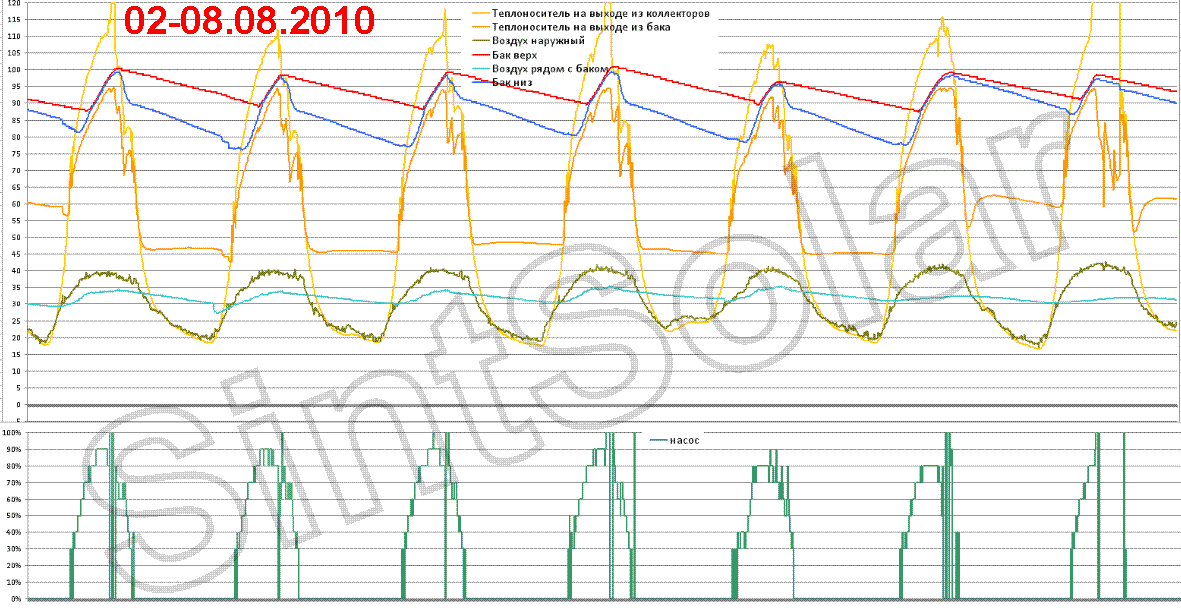Click the yellow legend line for collector output
This screenshot has height=608, width=1181.
tap(480, 14)
